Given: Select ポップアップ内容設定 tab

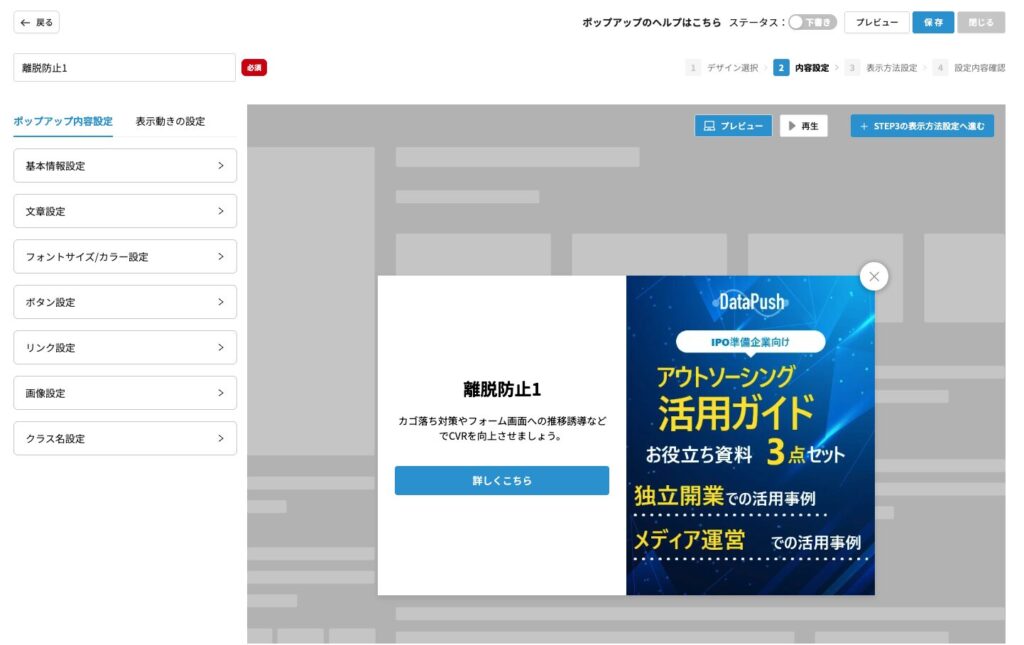Looking at the screenshot, I should pyautogui.click(x=63, y=121).
